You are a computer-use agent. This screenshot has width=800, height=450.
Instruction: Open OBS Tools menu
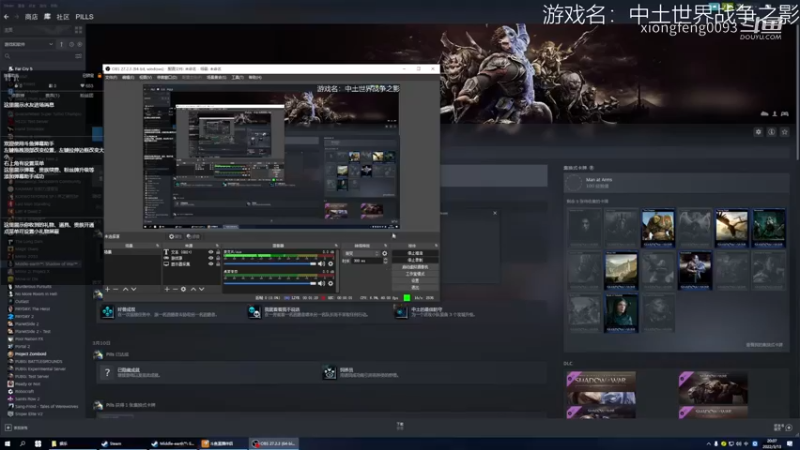pyautogui.click(x=237, y=78)
